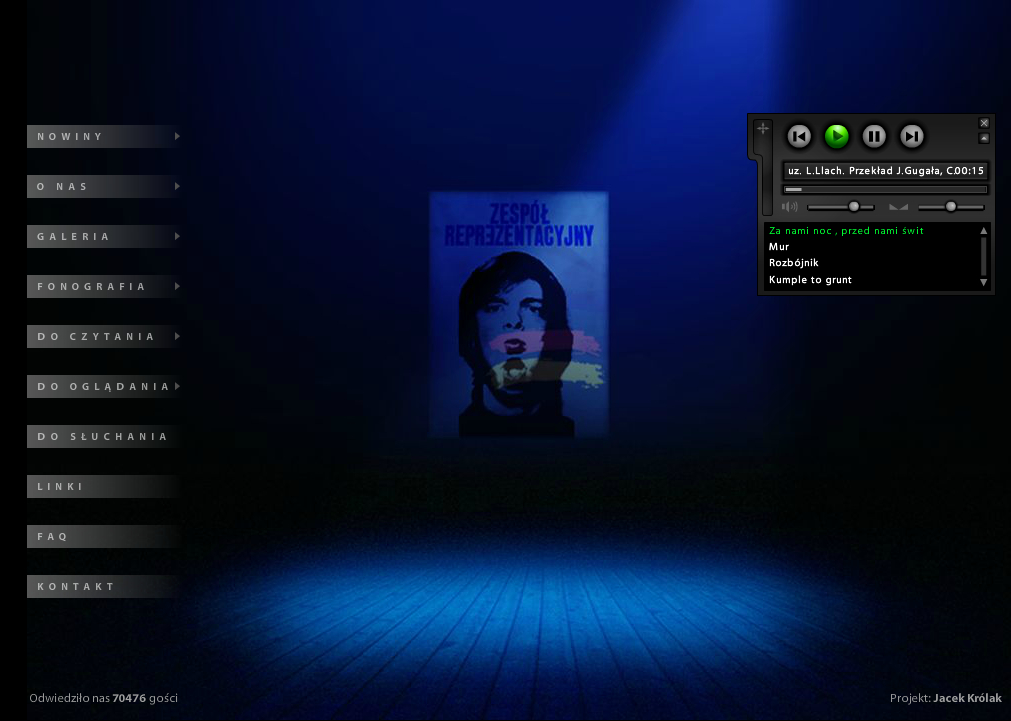Pause the music player
1011x721 pixels.
[874, 136]
